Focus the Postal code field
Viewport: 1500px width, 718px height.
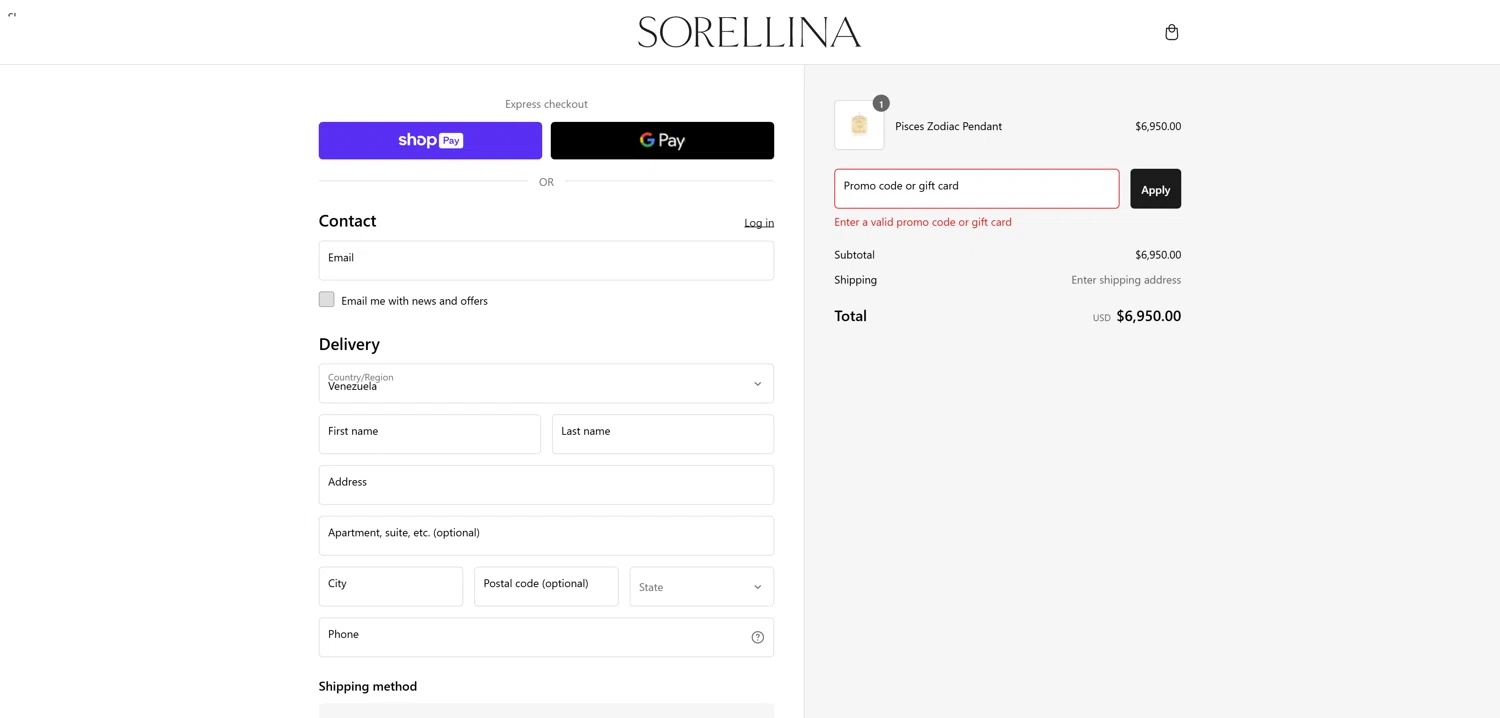(x=546, y=587)
